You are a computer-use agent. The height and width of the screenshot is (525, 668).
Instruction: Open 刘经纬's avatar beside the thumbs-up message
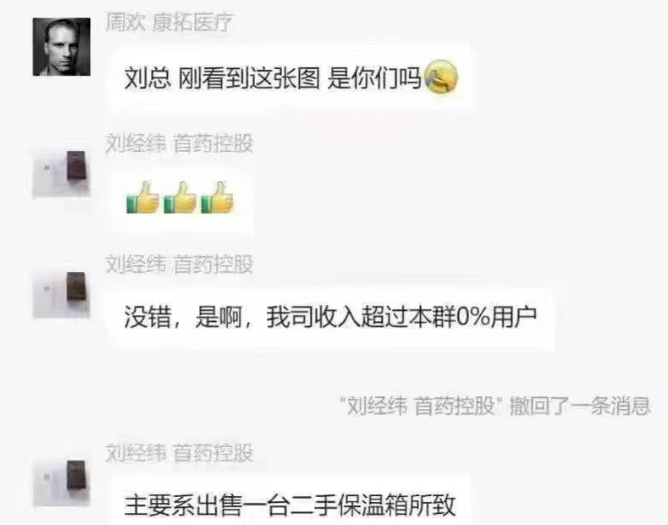(62, 173)
